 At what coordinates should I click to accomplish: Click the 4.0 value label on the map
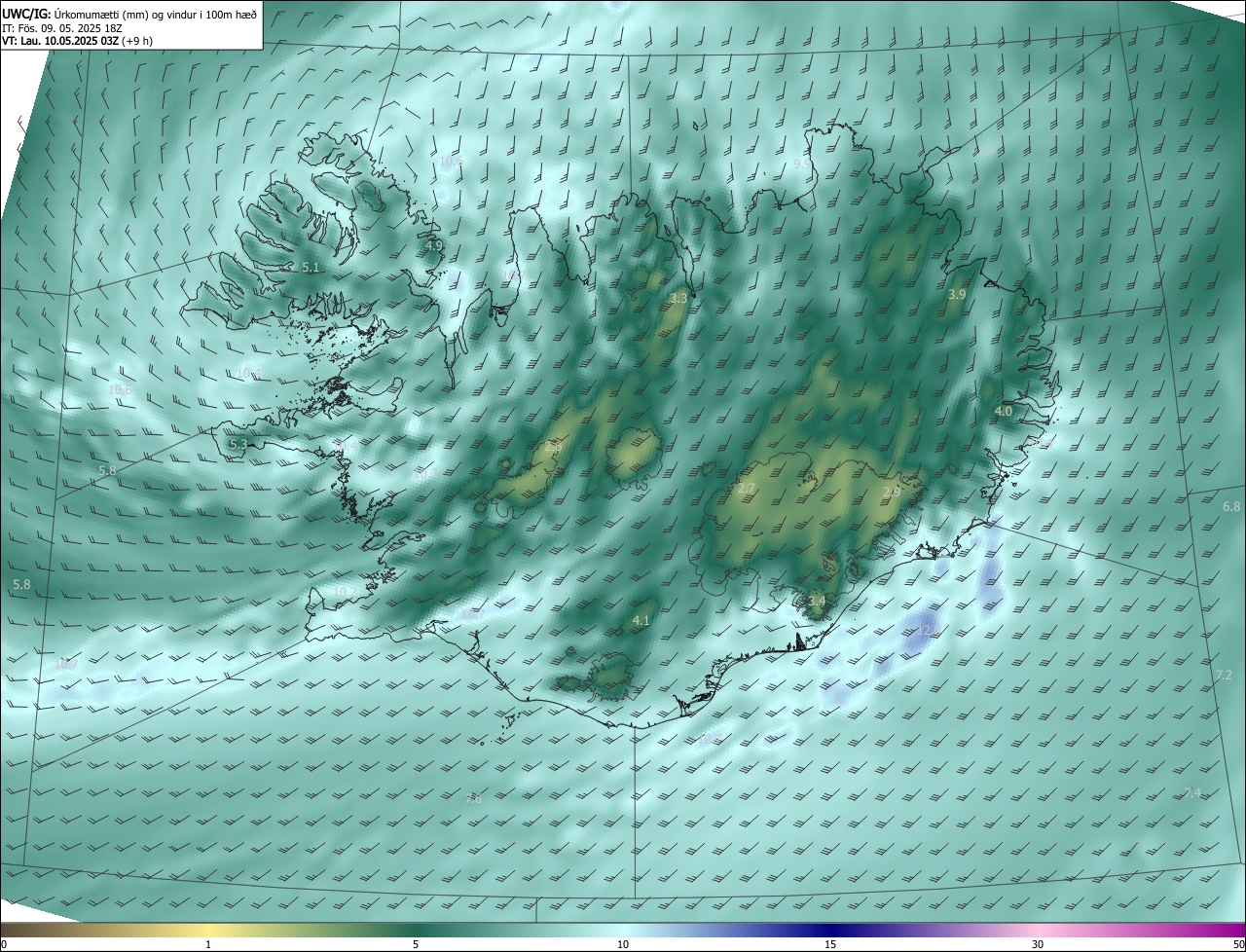(1004, 413)
